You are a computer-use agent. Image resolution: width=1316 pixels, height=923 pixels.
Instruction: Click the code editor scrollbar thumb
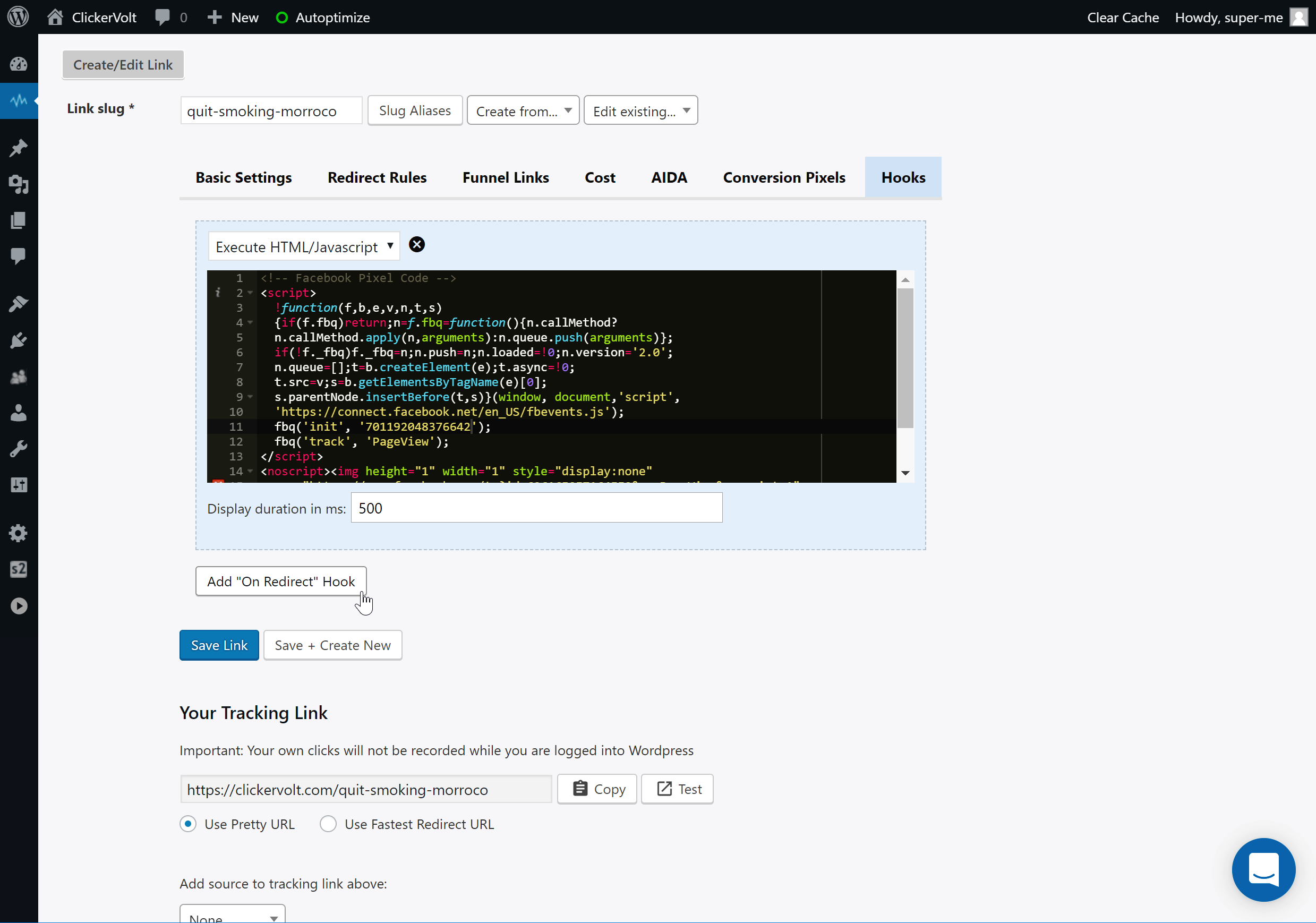click(x=905, y=358)
